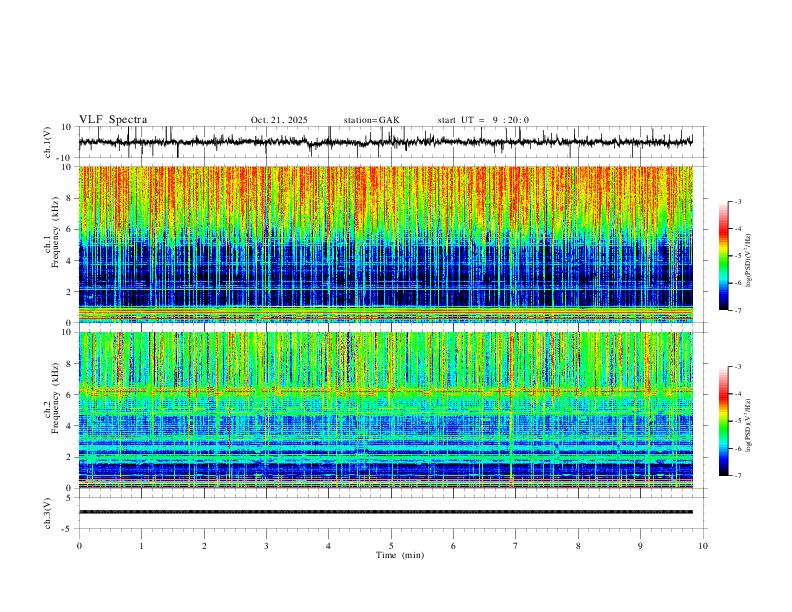Click the "ch.3(V)" axis label
This screenshot has height=612, width=792.
click(48, 513)
